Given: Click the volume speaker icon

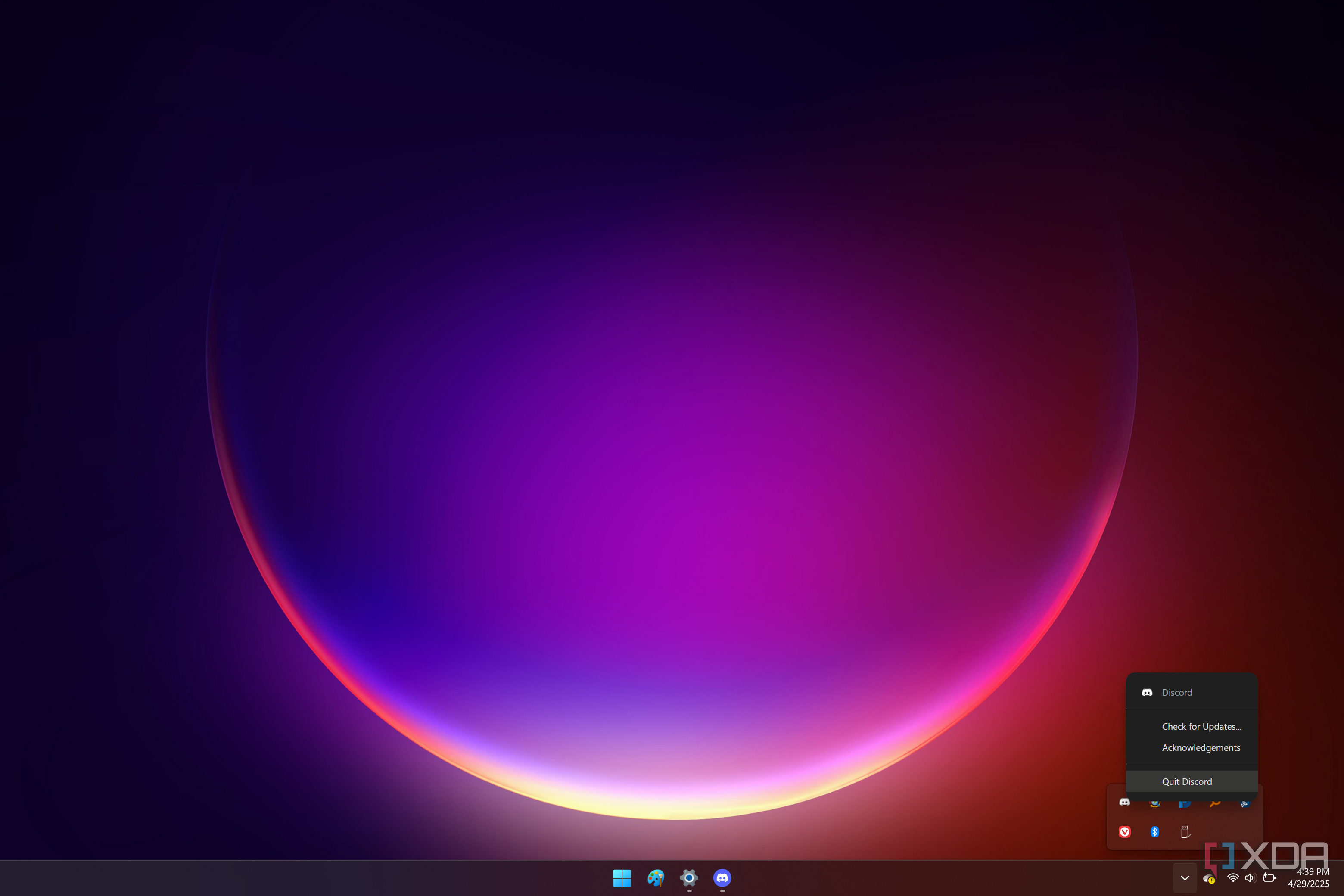Looking at the screenshot, I should pos(1250,878).
